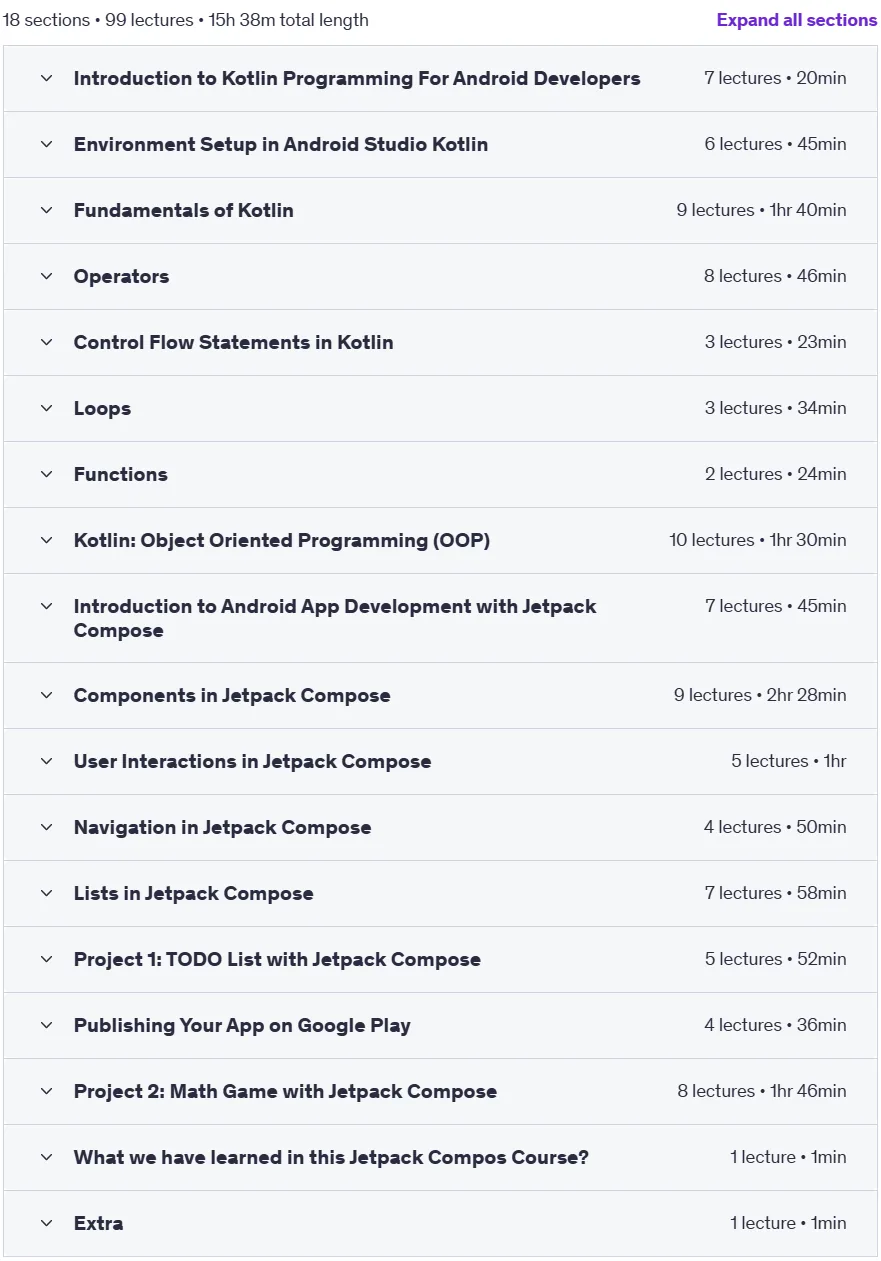Click the chevron icon next to Operators

click(x=46, y=276)
